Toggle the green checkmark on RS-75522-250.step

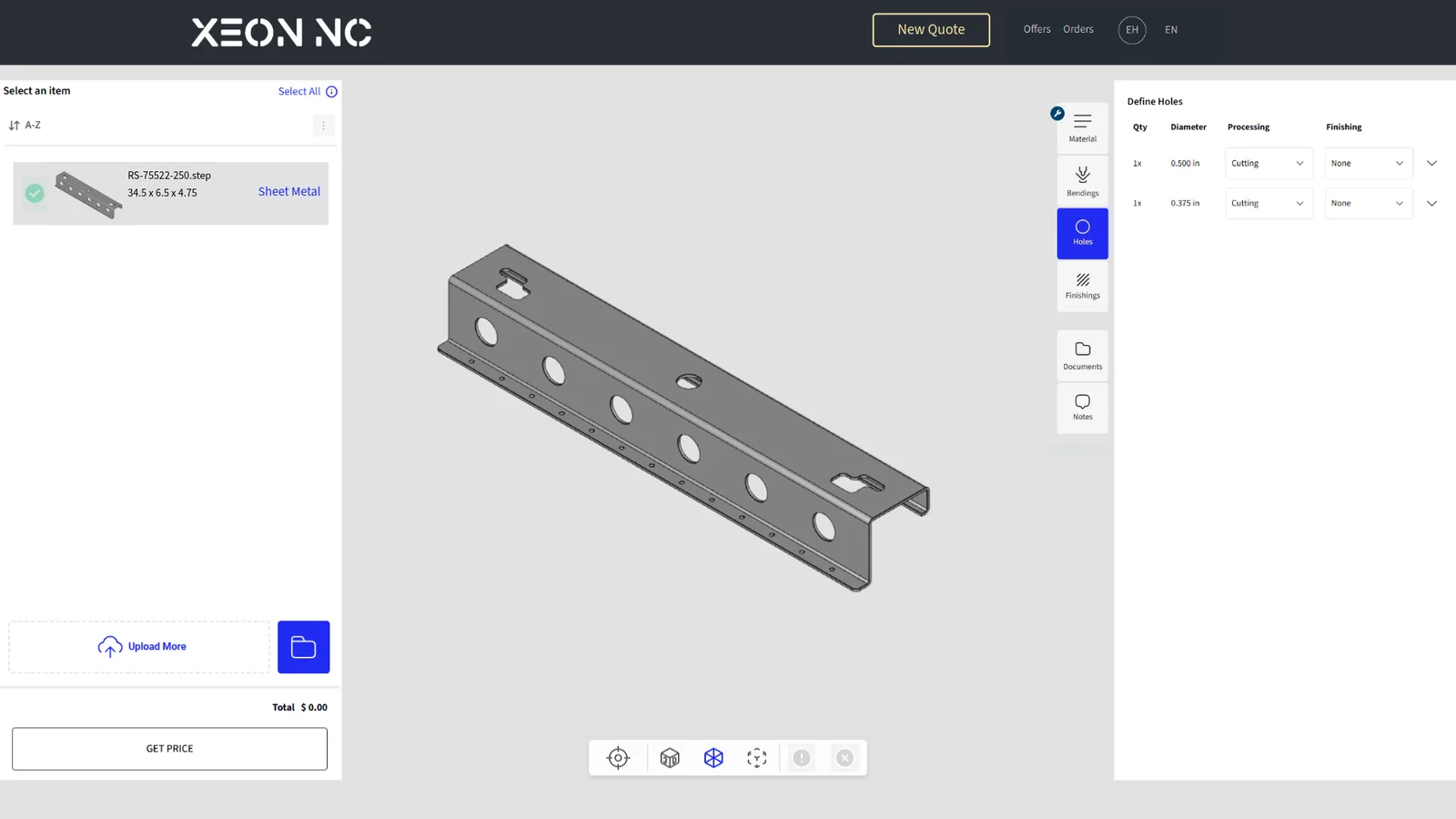(x=35, y=193)
